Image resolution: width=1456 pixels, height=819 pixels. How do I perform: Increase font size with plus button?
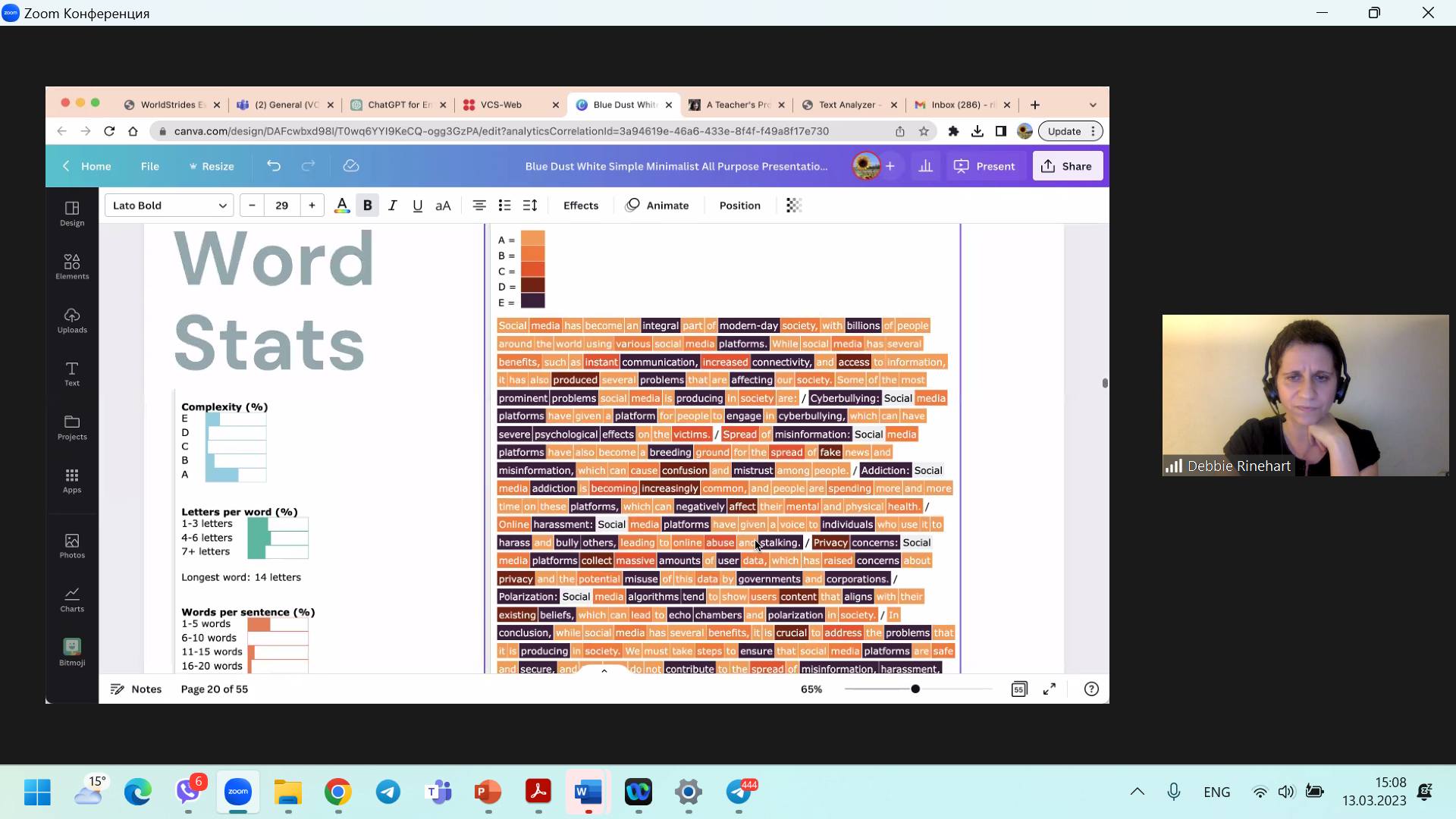pos(312,206)
